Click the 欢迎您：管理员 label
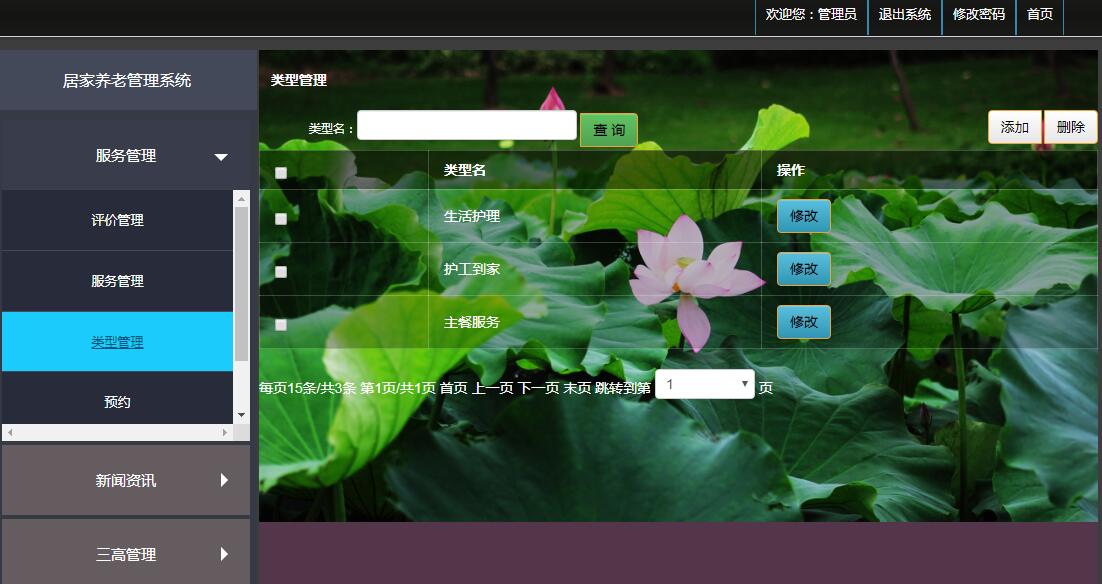Image resolution: width=1102 pixels, height=584 pixels. tap(811, 15)
